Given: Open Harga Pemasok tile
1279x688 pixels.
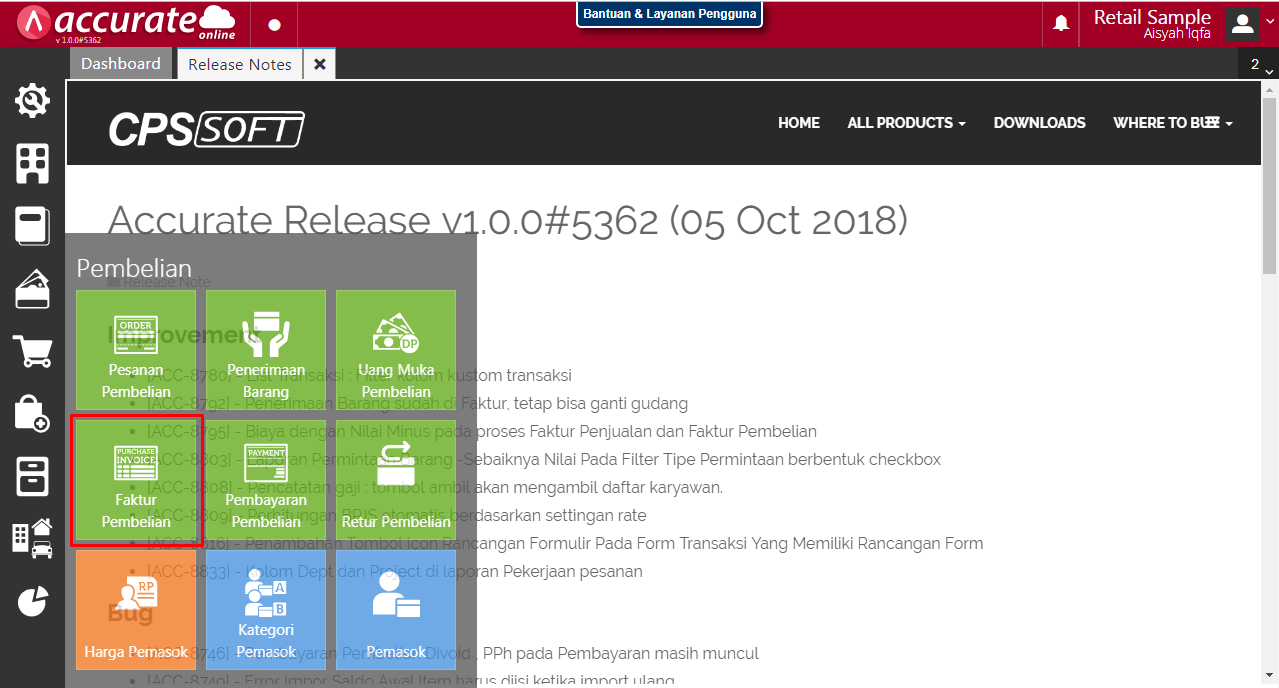Looking at the screenshot, I should tap(136, 610).
